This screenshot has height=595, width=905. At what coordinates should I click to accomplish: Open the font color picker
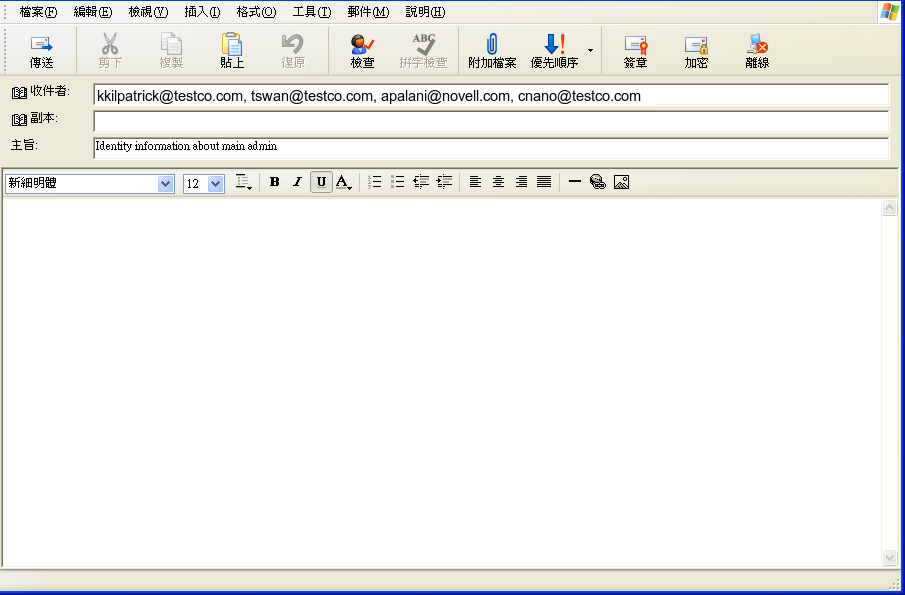(x=344, y=182)
